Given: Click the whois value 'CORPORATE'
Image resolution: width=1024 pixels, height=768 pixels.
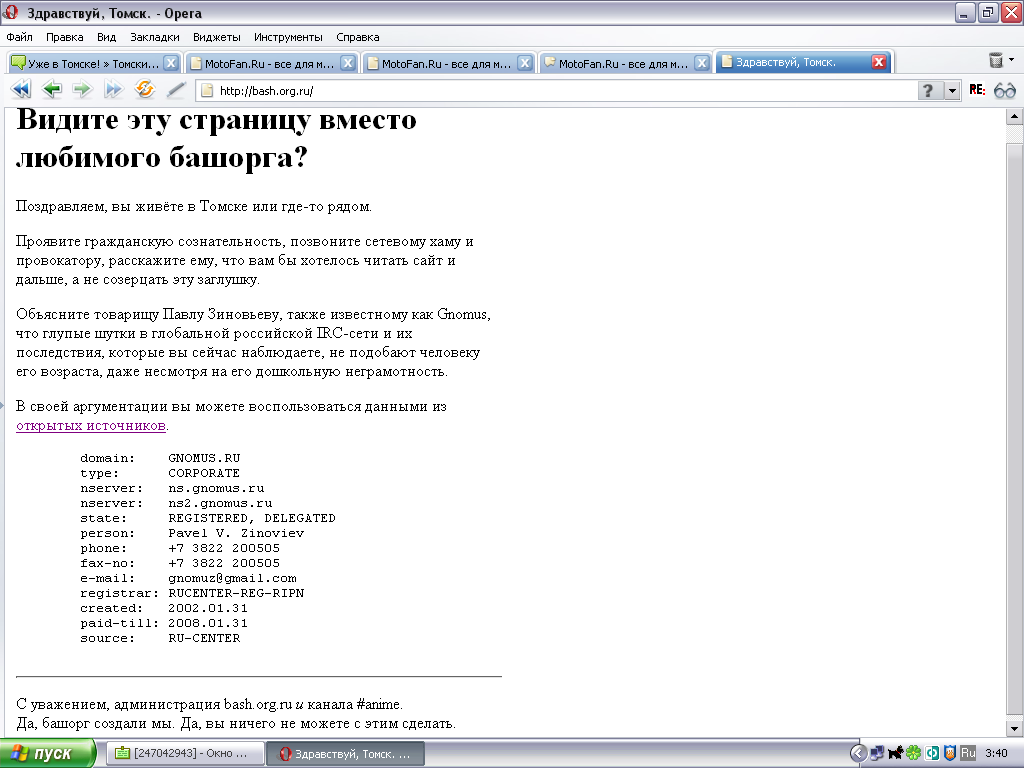Looking at the screenshot, I should click(204, 473).
